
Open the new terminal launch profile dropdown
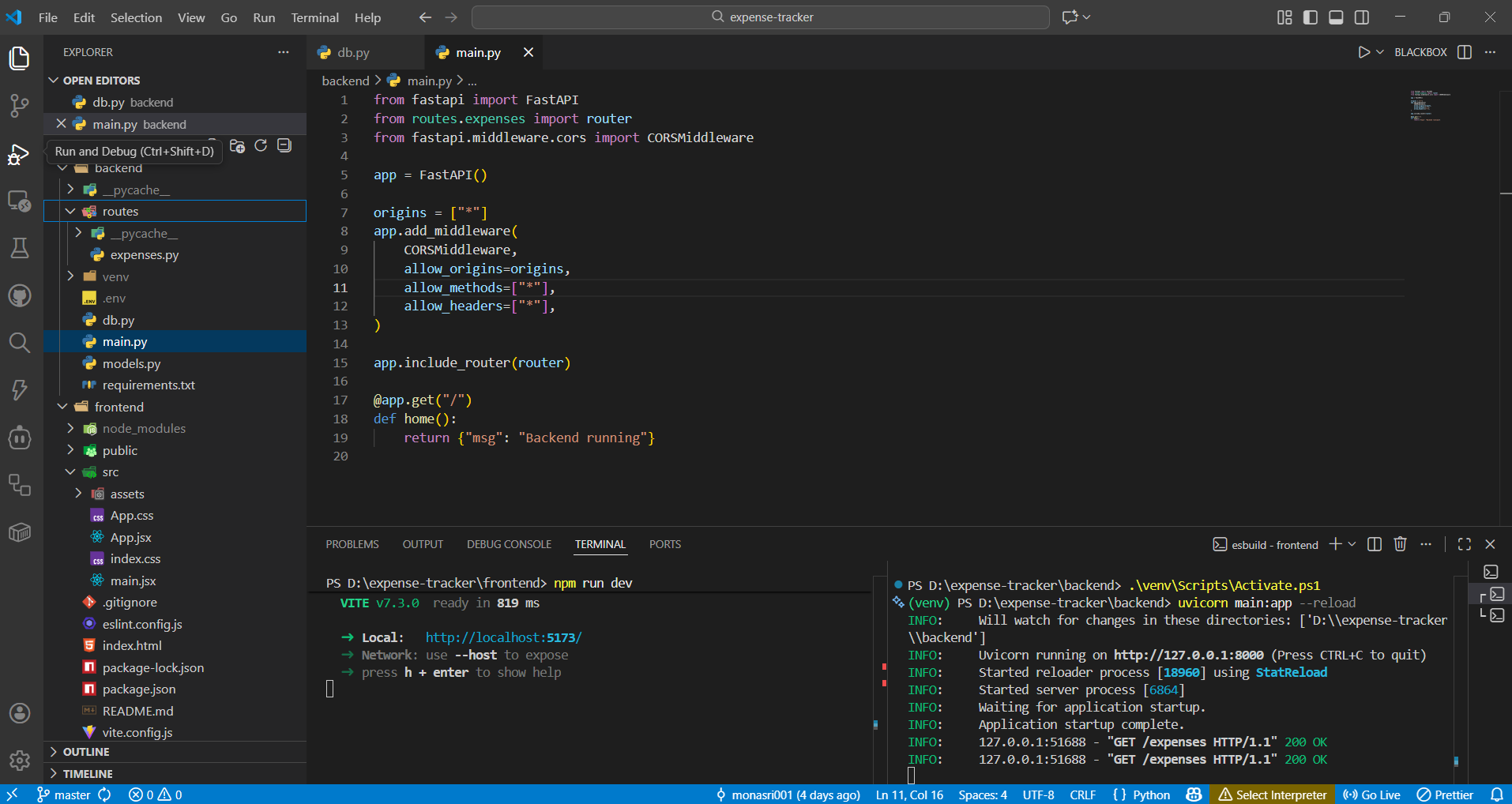[x=1352, y=544]
